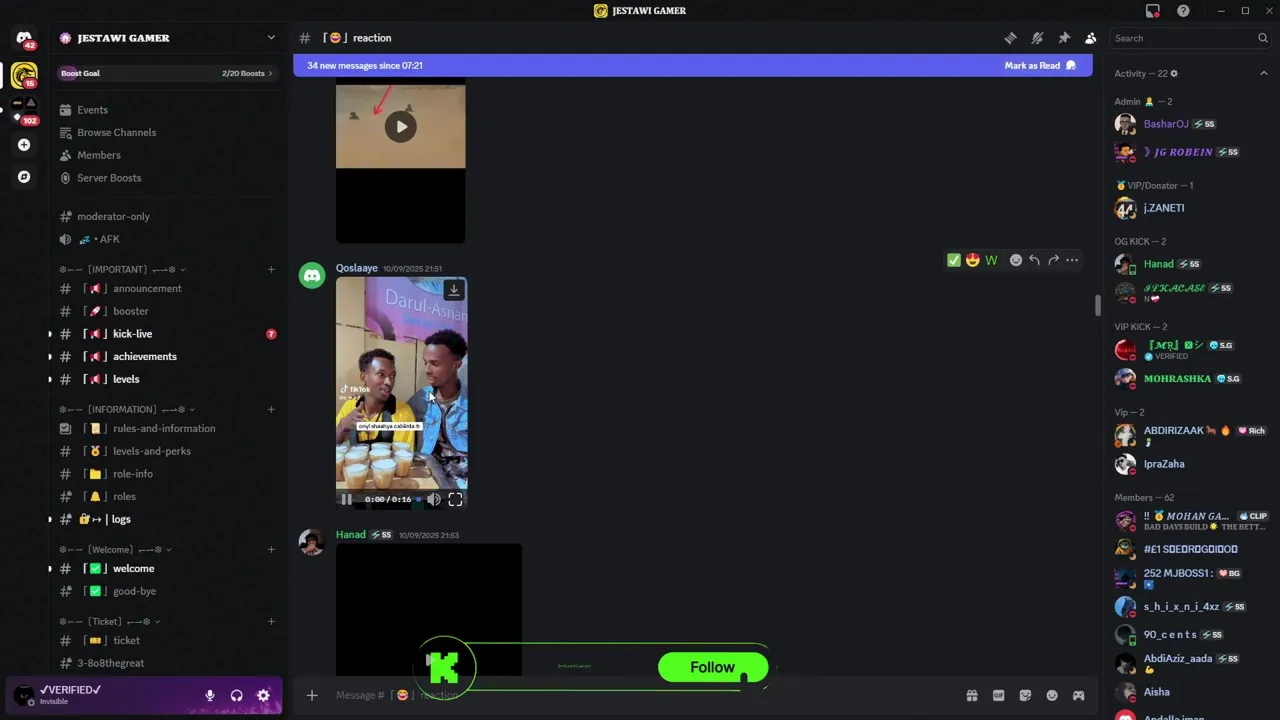Create channel in Welcome category
The image size is (1280, 720).
pos(271,549)
